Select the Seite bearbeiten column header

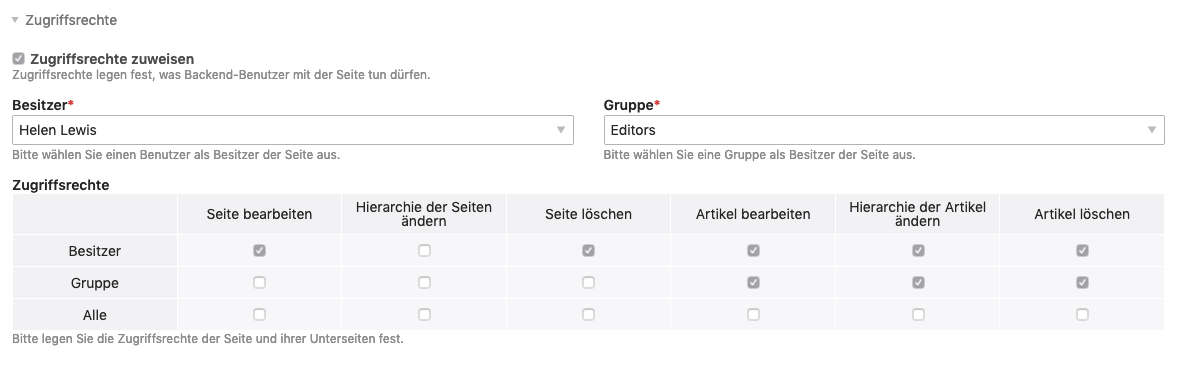[x=259, y=214]
